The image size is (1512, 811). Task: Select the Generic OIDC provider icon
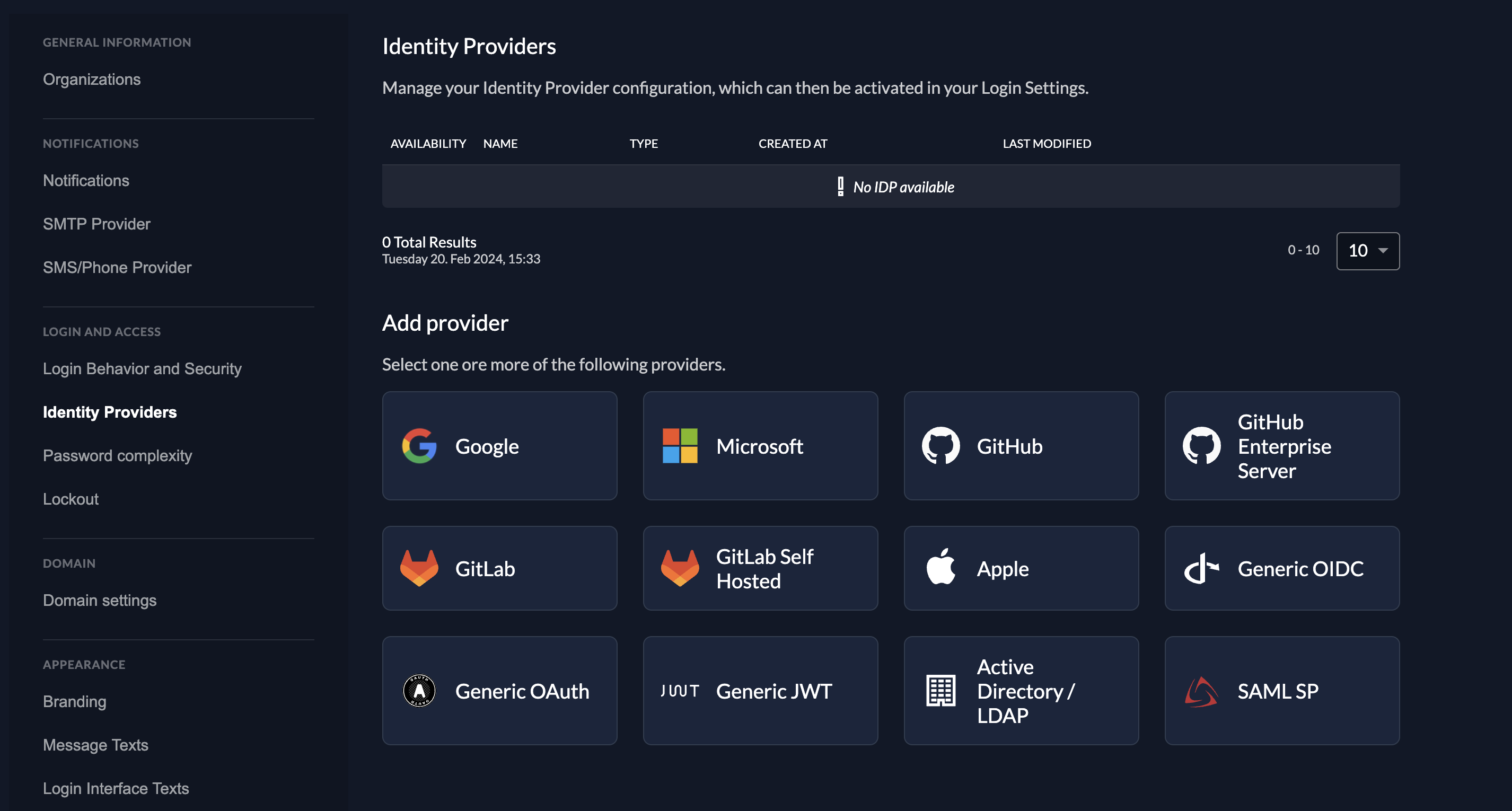pyautogui.click(x=1201, y=568)
